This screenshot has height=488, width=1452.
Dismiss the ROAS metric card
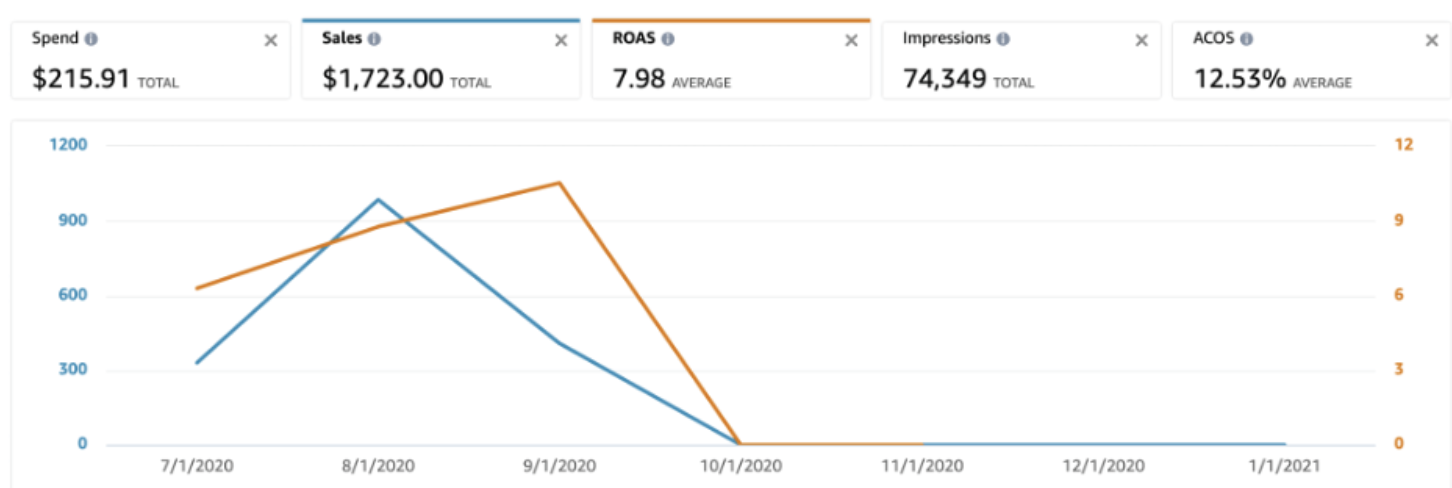click(851, 41)
